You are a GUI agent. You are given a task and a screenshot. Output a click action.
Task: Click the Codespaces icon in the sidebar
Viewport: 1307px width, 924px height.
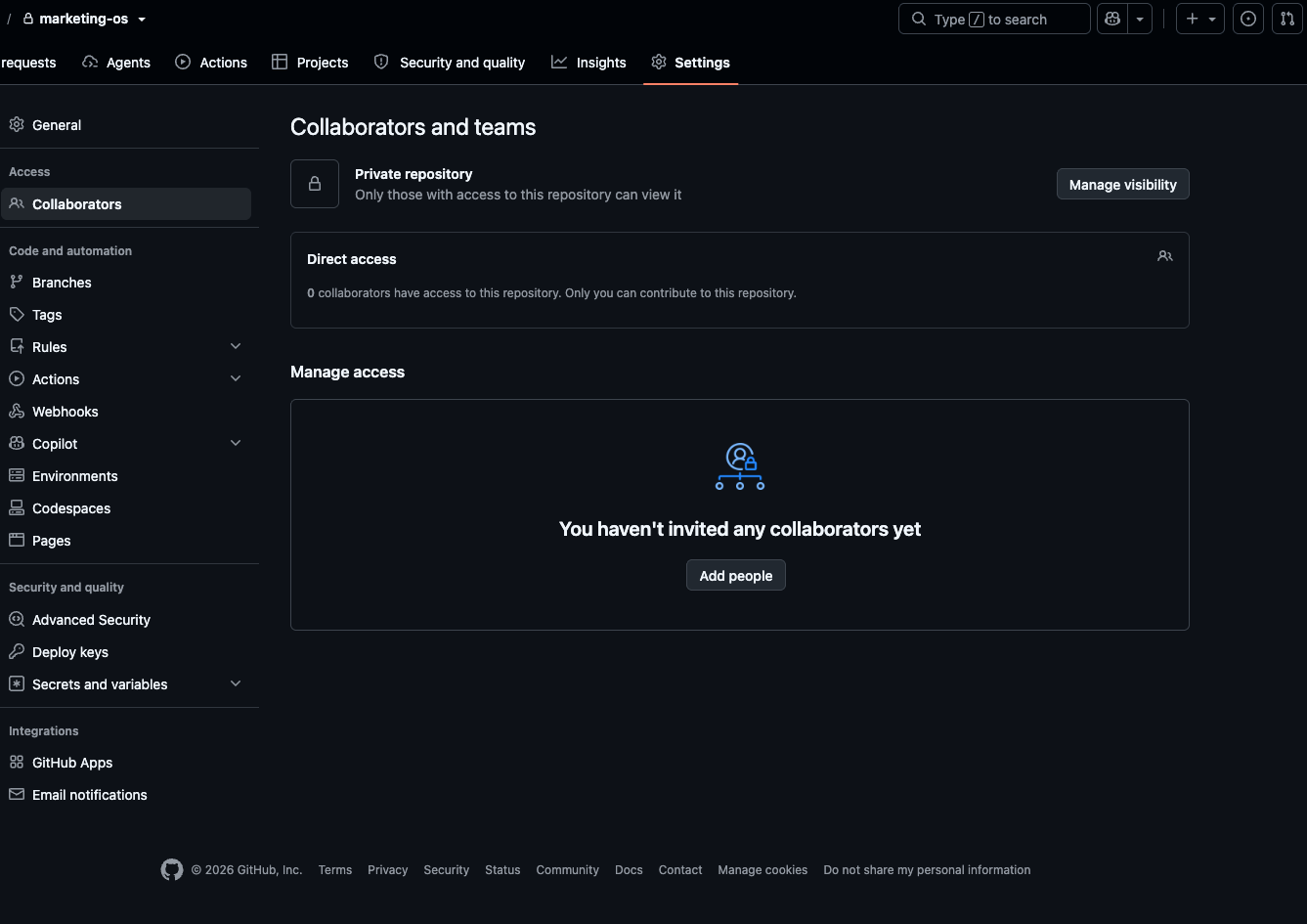click(17, 508)
